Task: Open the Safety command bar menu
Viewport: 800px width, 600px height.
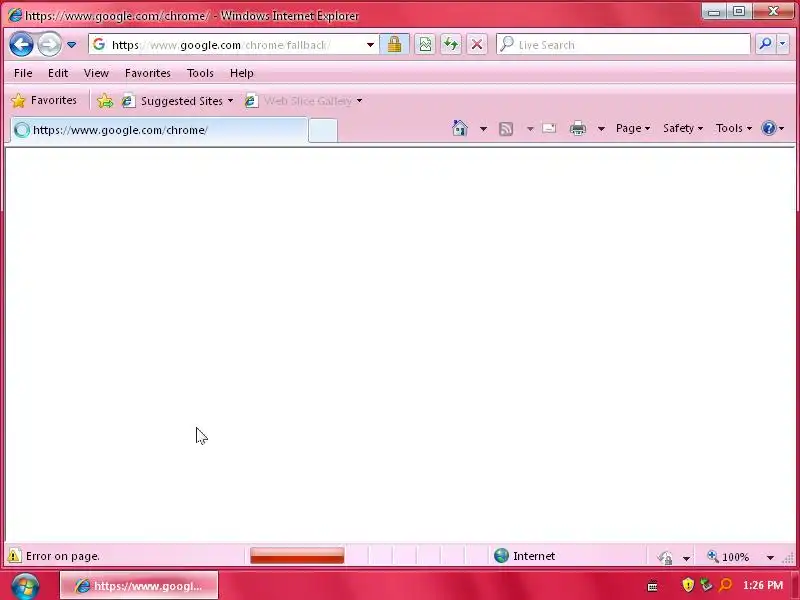Action: coord(683,128)
